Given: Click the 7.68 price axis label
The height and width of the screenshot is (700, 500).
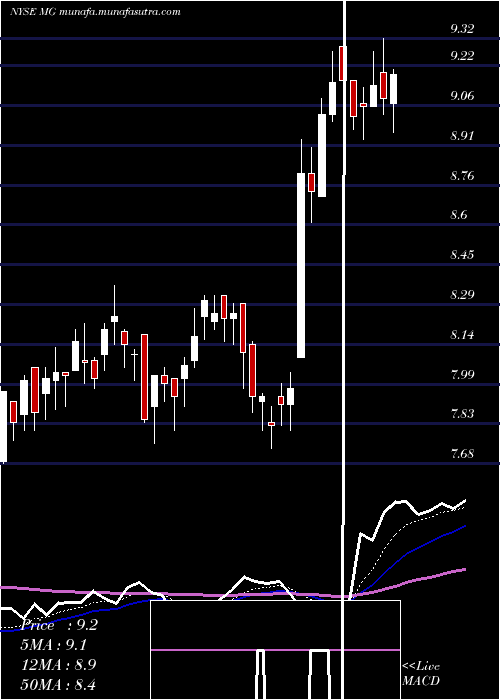Looking at the screenshot, I should [x=462, y=454].
